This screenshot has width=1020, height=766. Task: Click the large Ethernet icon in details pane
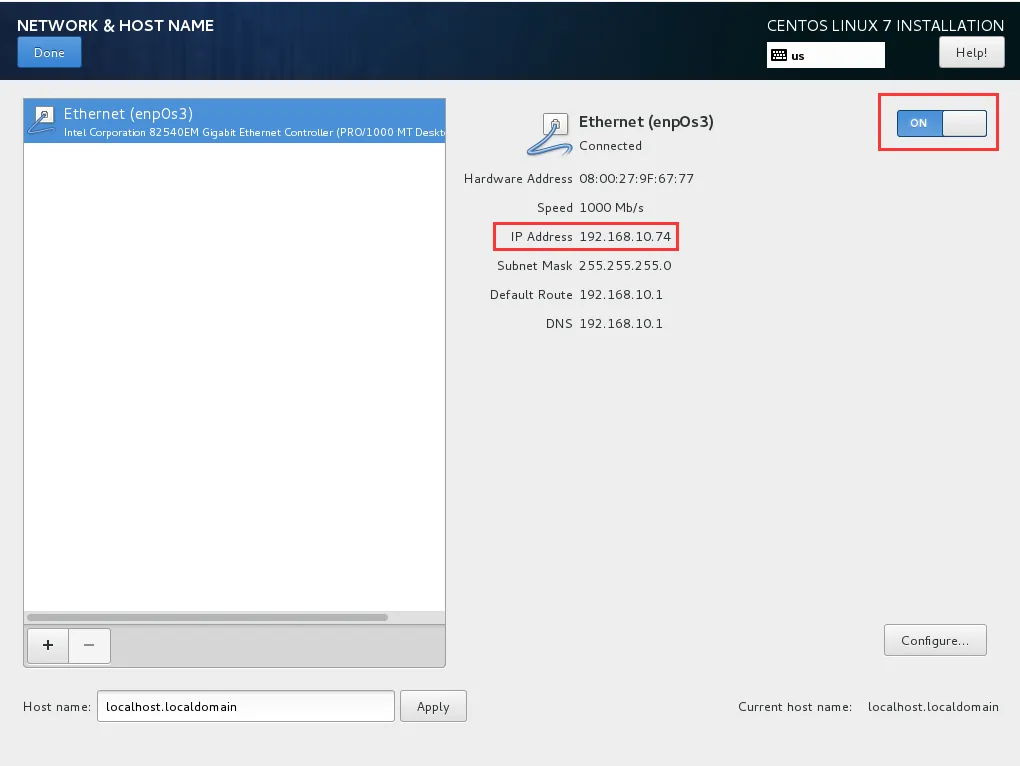[x=549, y=134]
